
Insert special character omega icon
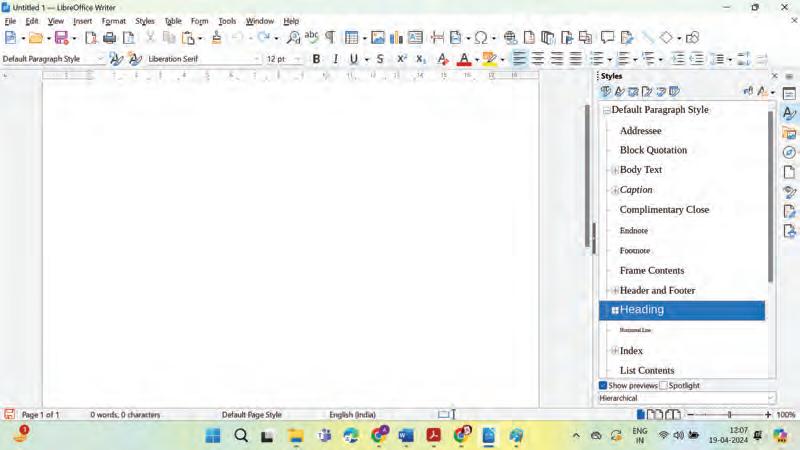(x=481, y=38)
